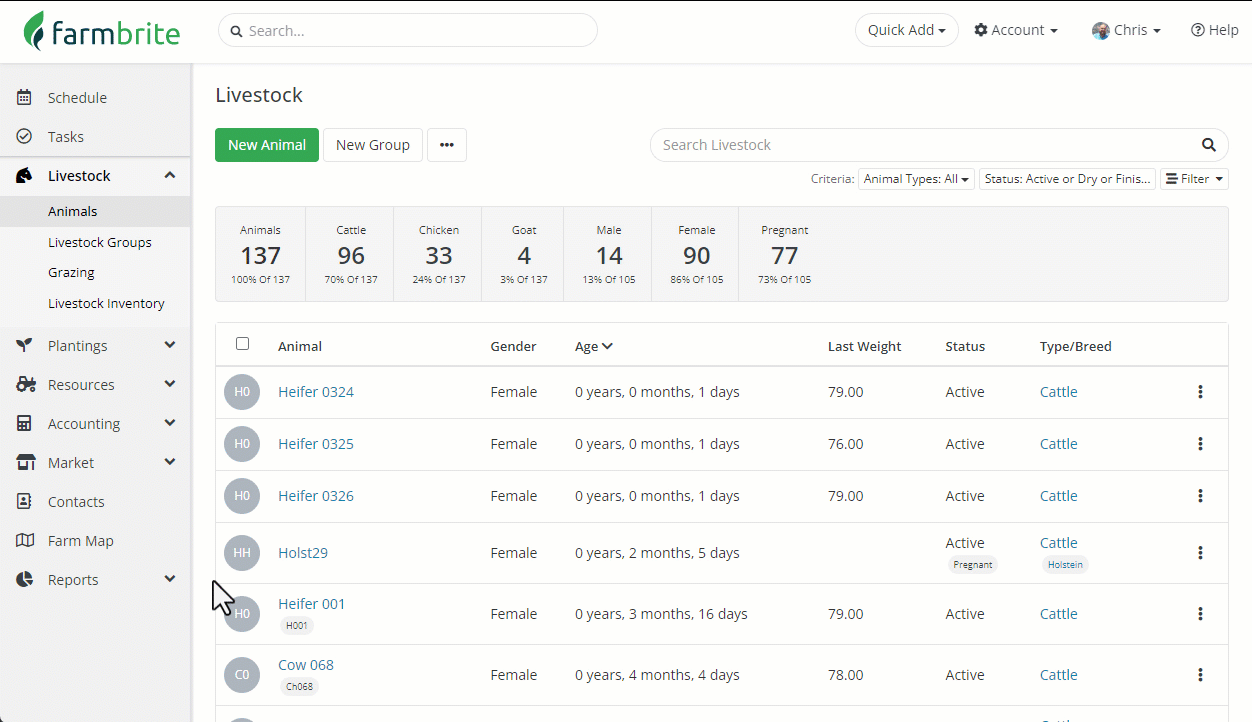Open the three-dot menu for Cow 068
The width and height of the screenshot is (1252, 722).
click(1200, 675)
